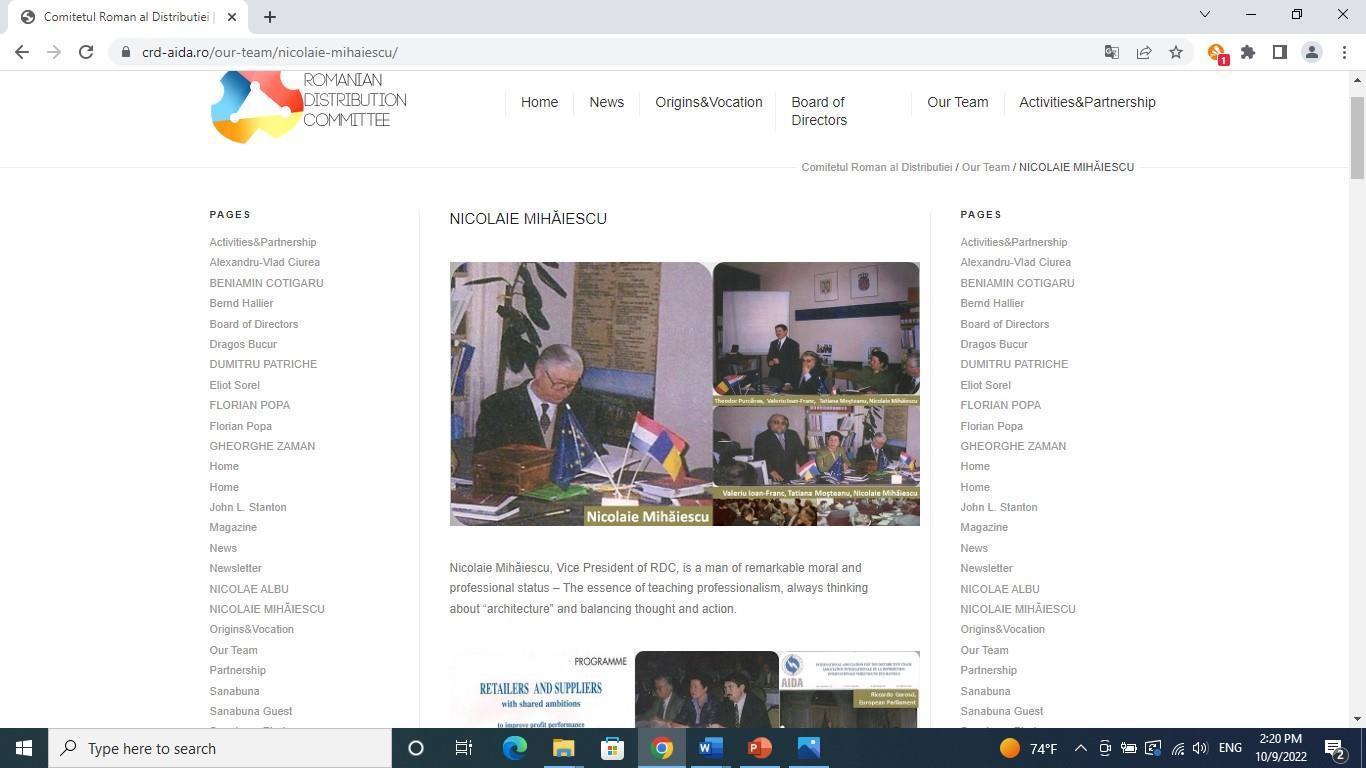Viewport: 1366px width, 768px height.
Task: Open File Explorer from the taskbar
Action: [x=563, y=748]
